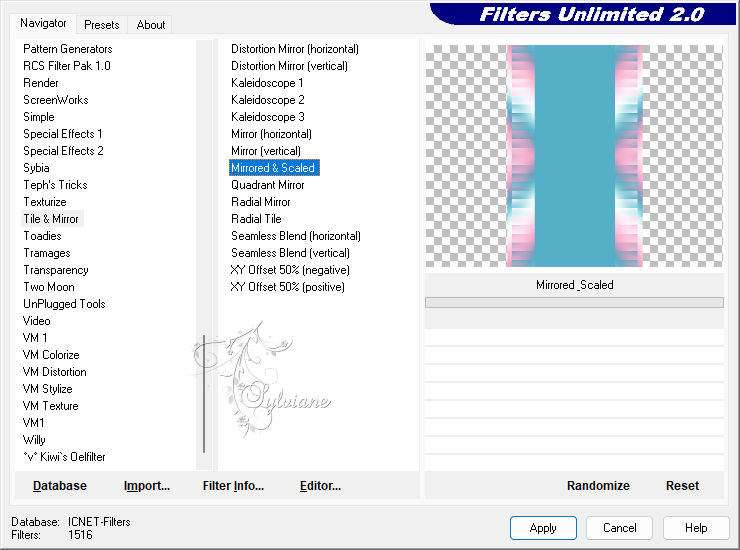The height and width of the screenshot is (550, 740).
Task: Select the Sybia category
Action: coord(36,168)
